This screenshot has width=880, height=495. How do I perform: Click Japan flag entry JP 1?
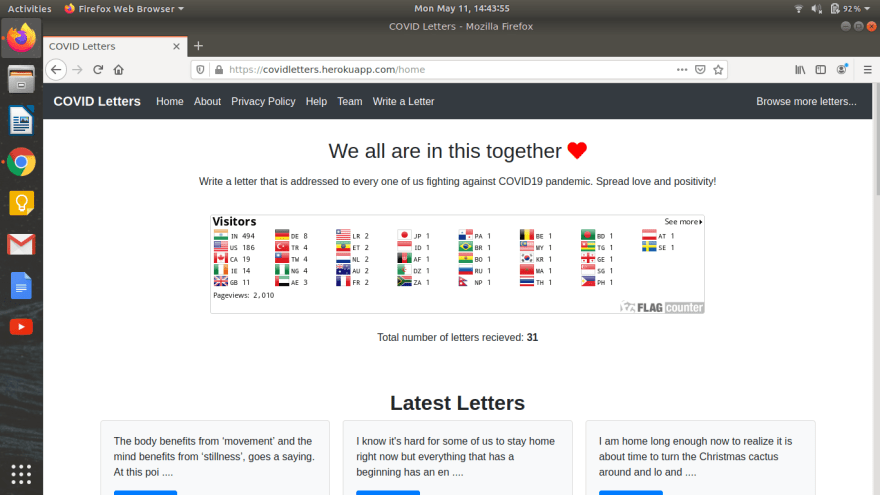click(414, 236)
